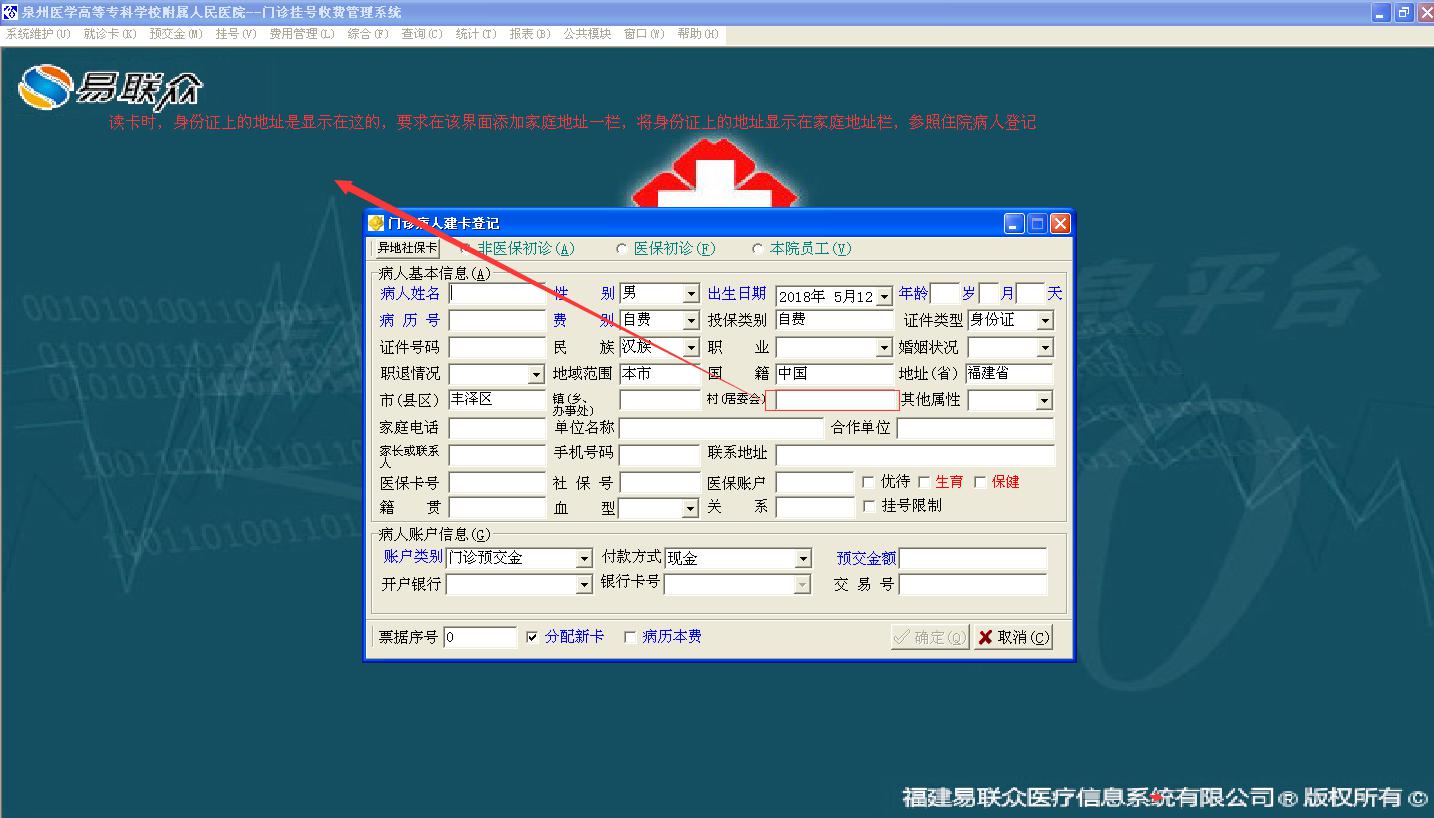Focus the 交易号 input field
The height and width of the screenshot is (818, 1434).
[973, 584]
